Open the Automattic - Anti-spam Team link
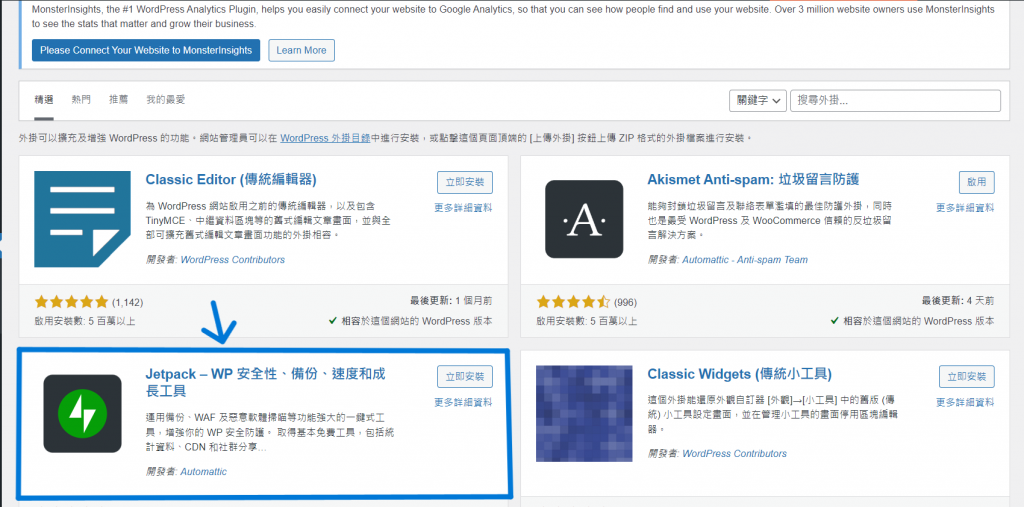Screen dimensions: 1024x507 744,259
